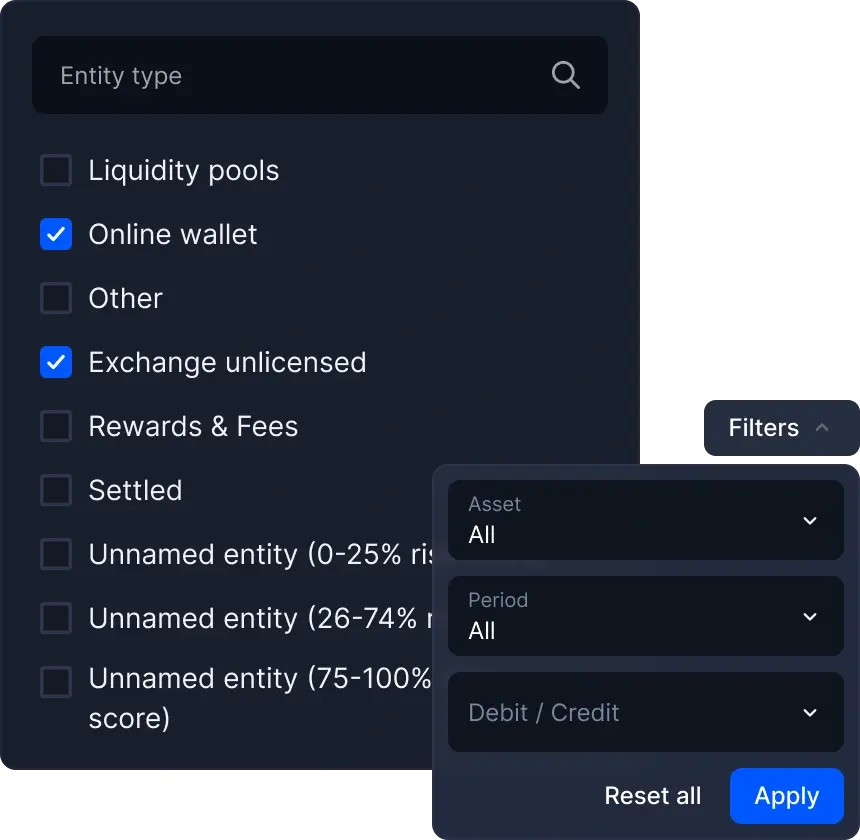Click the Asset dropdown arrow icon
Viewport: 860px width, 840px height.
(810, 520)
